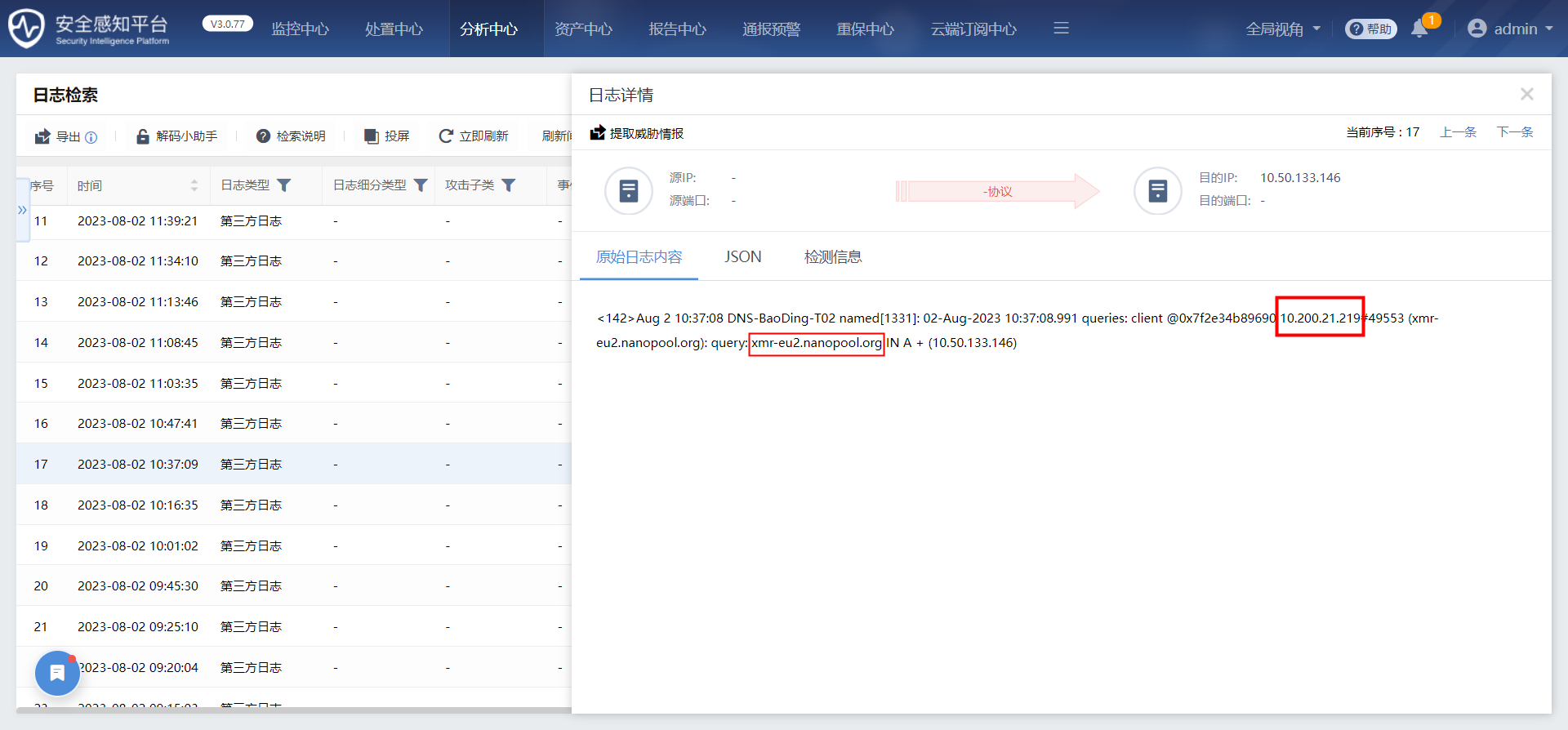Click the 投屏 screen cast button
The width and height of the screenshot is (1568, 730).
386,136
